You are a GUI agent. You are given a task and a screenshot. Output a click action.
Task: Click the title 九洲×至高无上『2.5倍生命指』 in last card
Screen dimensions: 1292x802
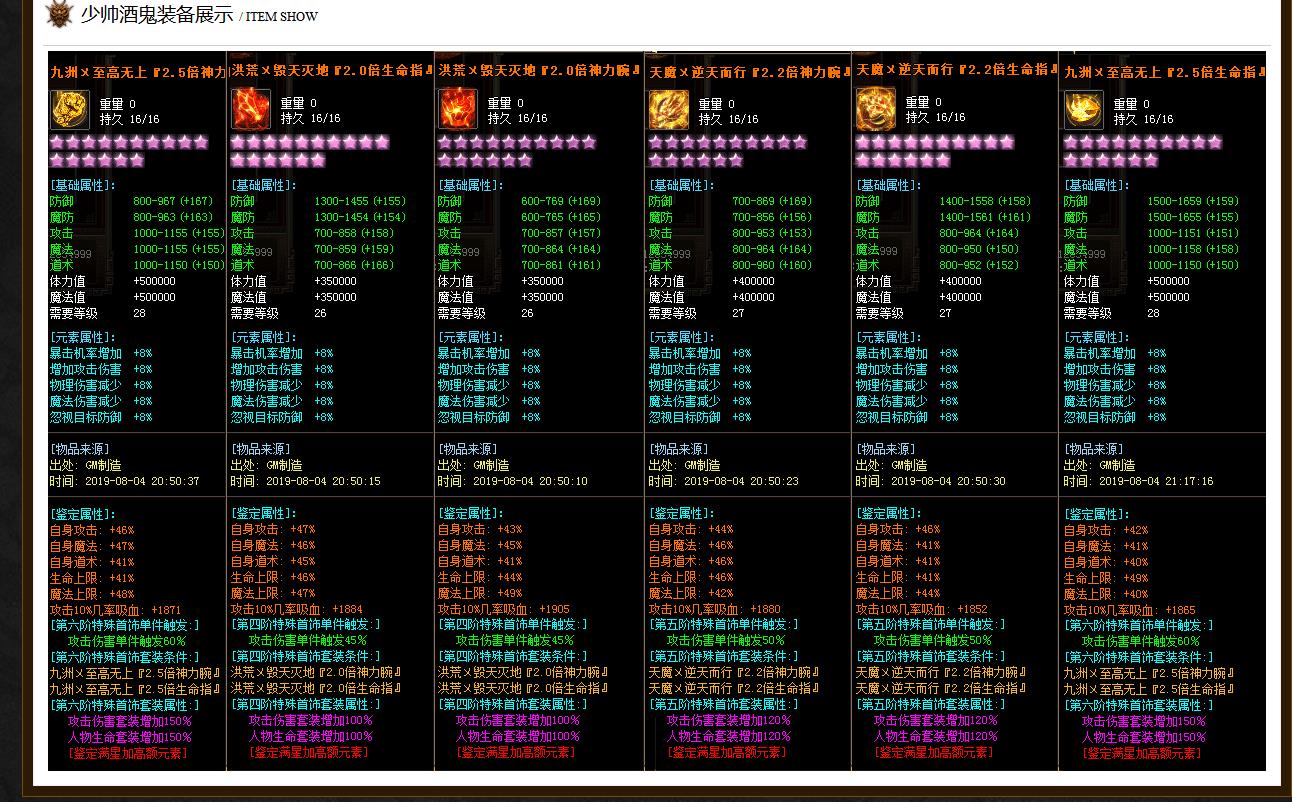click(x=1164, y=72)
